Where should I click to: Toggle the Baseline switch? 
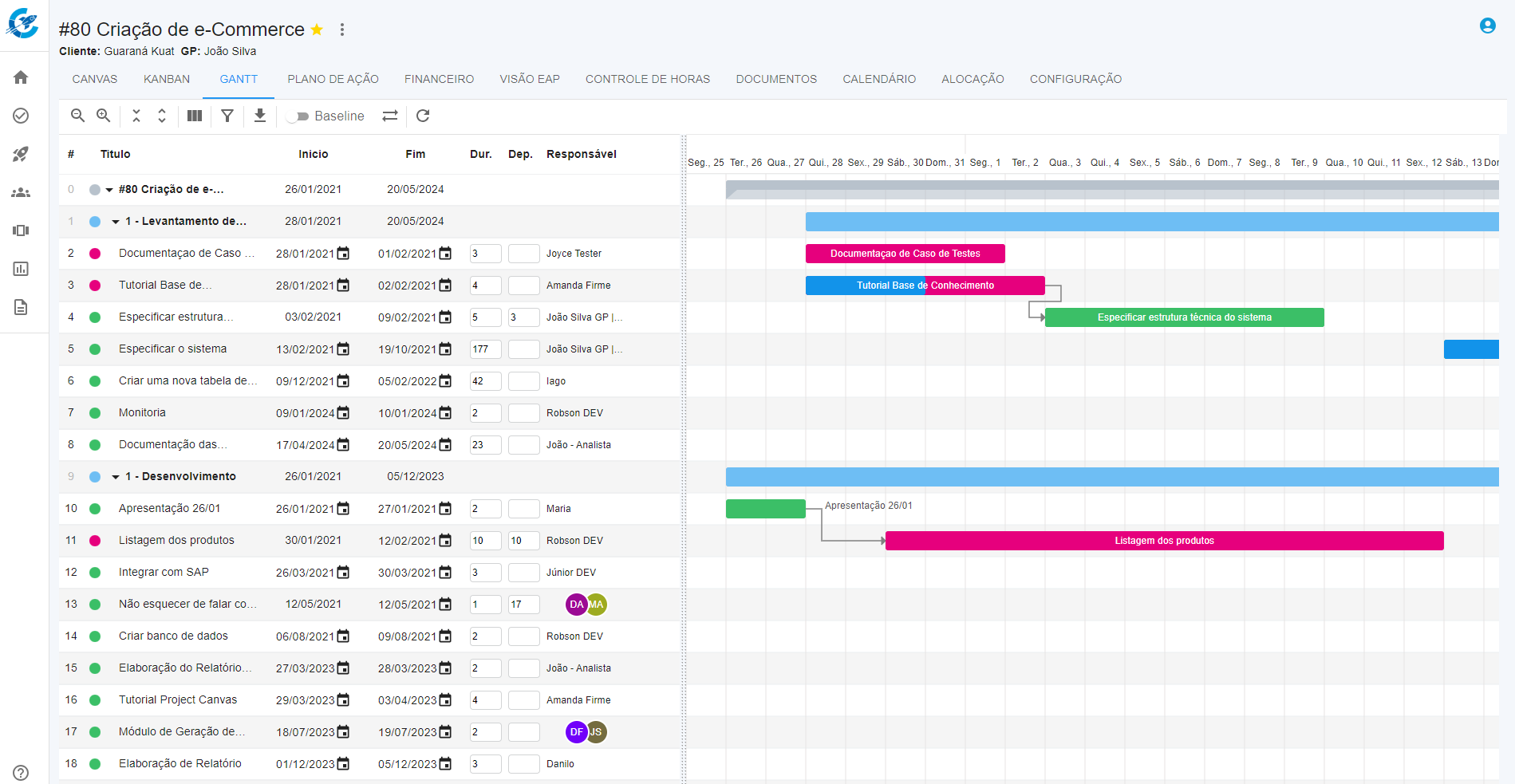(299, 116)
